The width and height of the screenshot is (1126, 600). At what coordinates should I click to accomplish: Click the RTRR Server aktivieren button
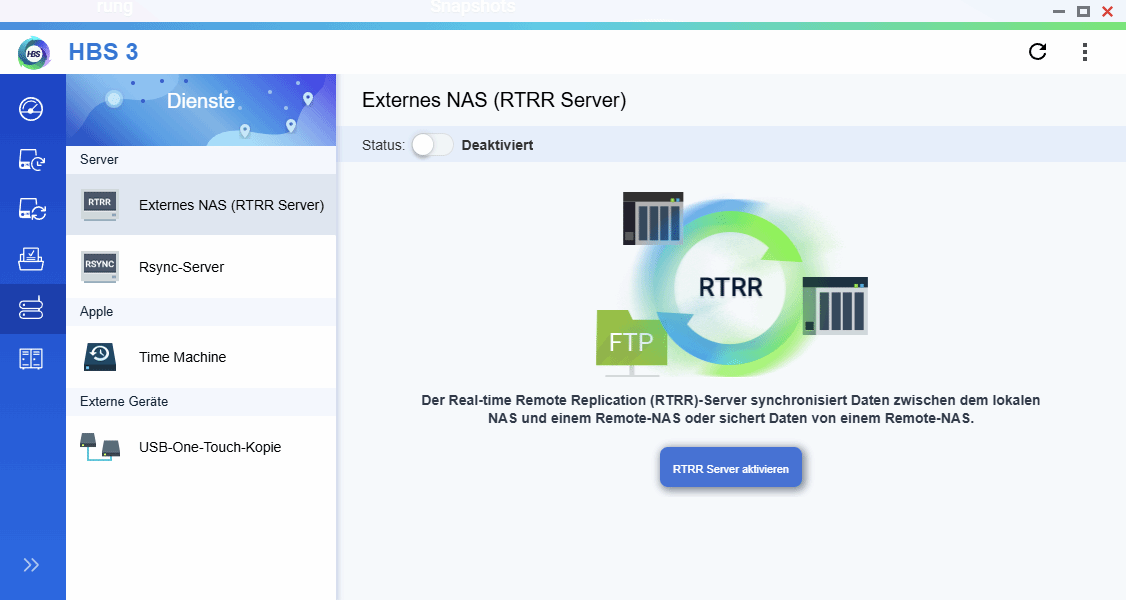(x=730, y=467)
